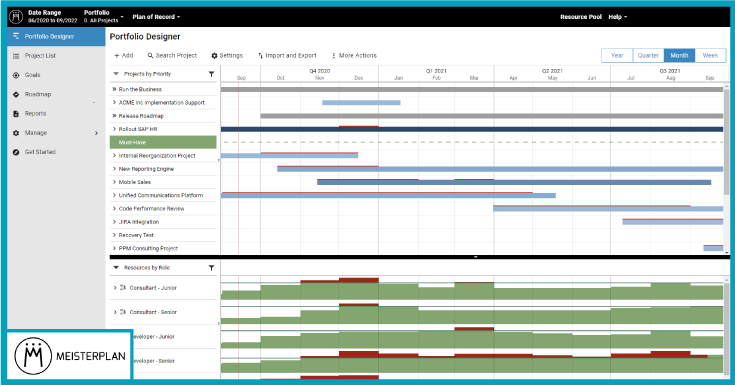Click the Roadmap diamond icon
The height and width of the screenshot is (385, 735).
tap(16, 94)
